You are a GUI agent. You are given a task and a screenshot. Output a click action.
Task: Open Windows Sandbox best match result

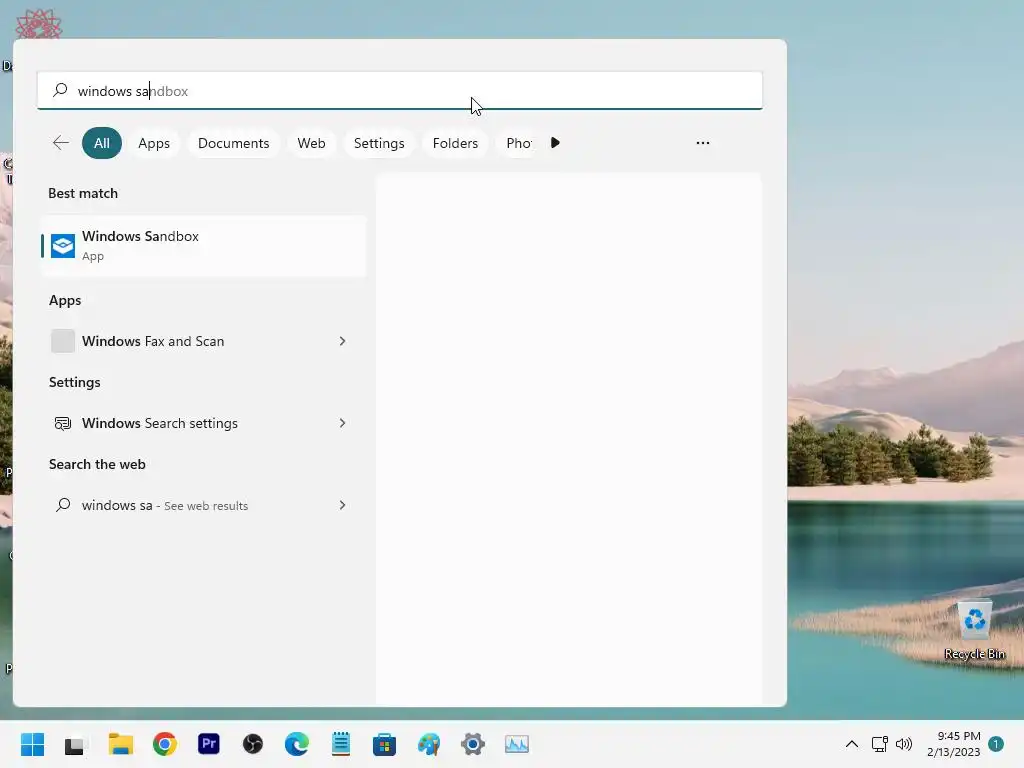click(203, 246)
